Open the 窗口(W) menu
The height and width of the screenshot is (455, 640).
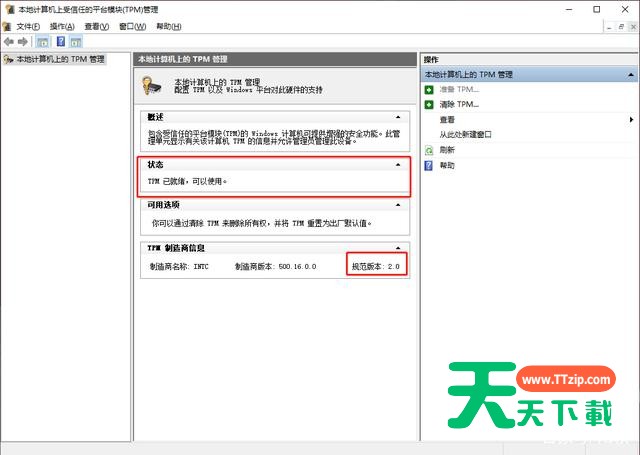pyautogui.click(x=132, y=27)
